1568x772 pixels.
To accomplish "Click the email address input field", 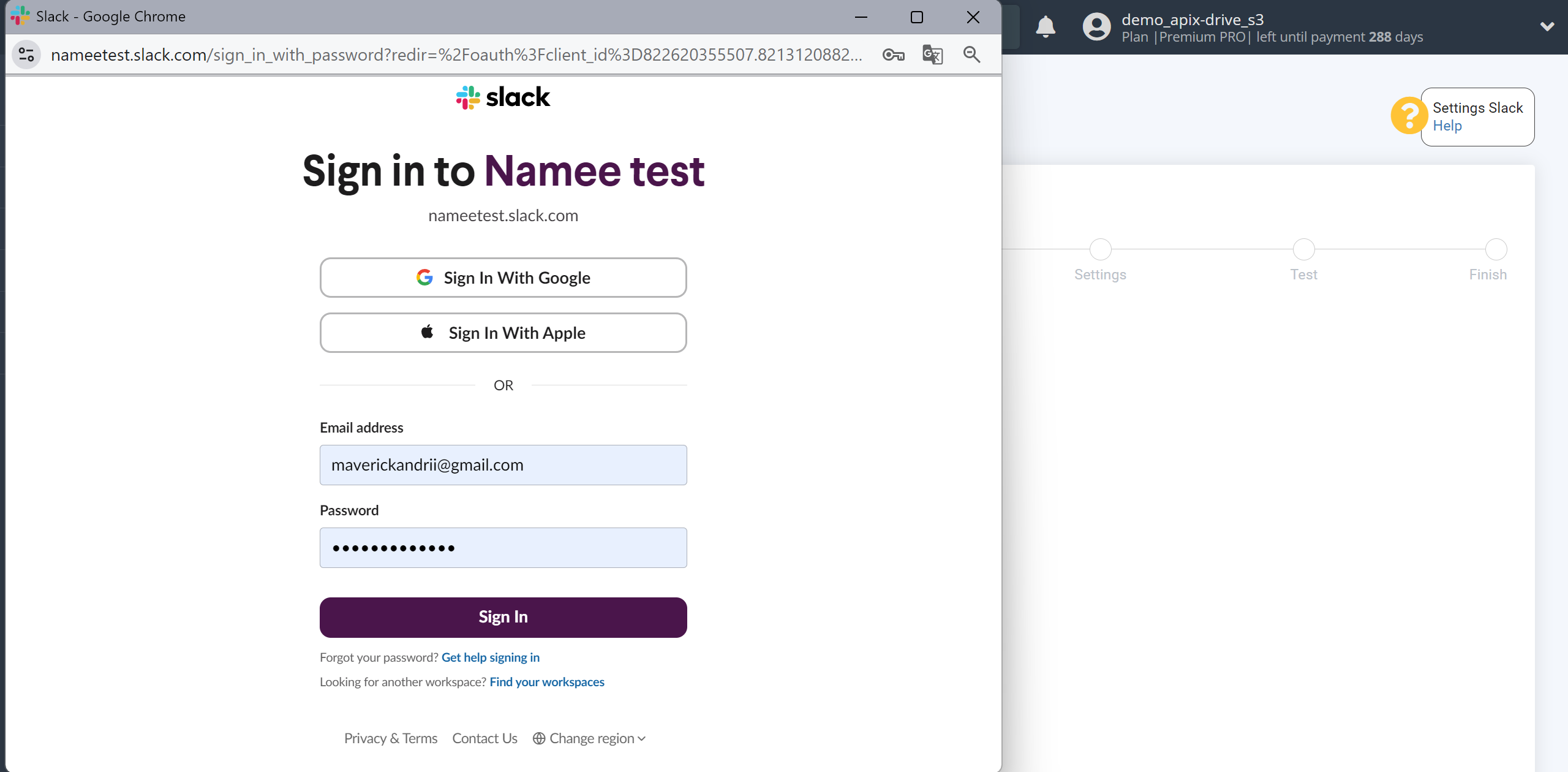I will click(x=503, y=465).
